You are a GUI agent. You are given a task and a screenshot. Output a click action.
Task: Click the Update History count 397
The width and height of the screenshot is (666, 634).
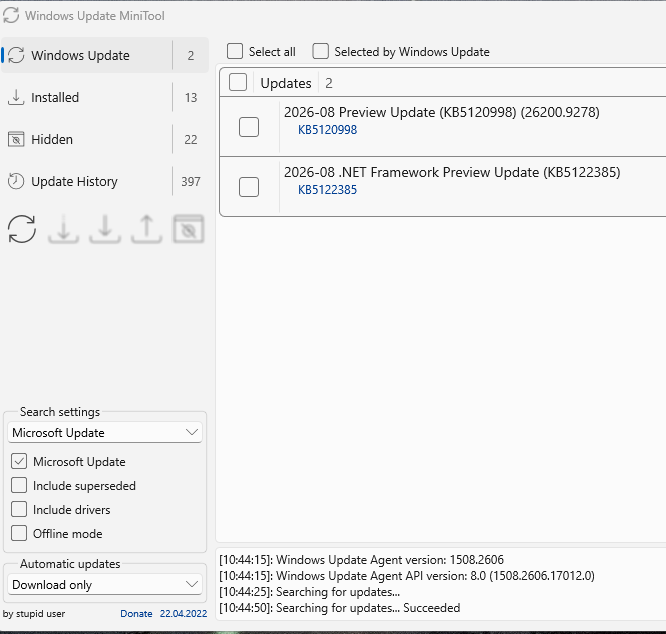pyautogui.click(x=191, y=182)
